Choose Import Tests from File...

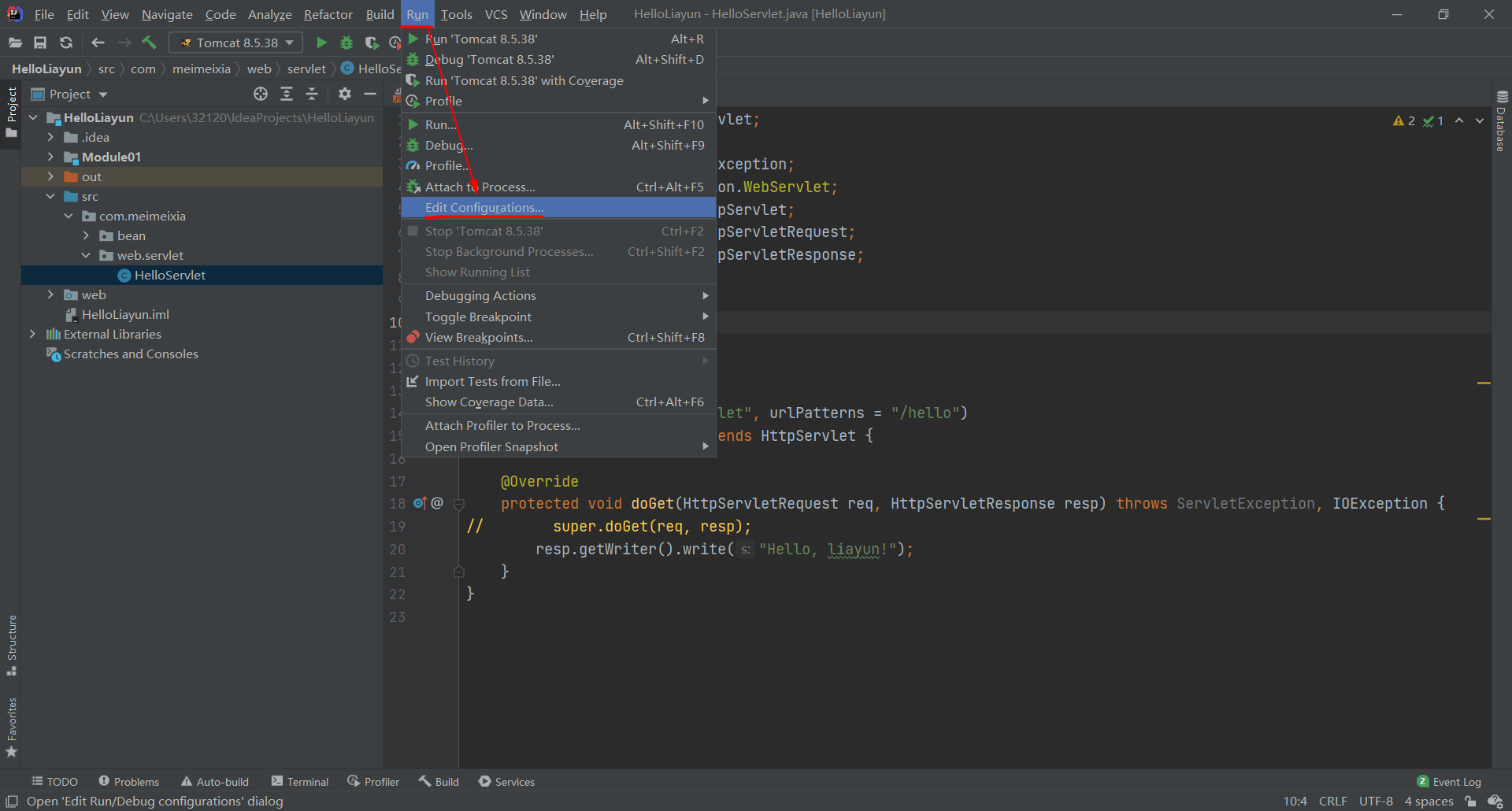(x=558, y=381)
